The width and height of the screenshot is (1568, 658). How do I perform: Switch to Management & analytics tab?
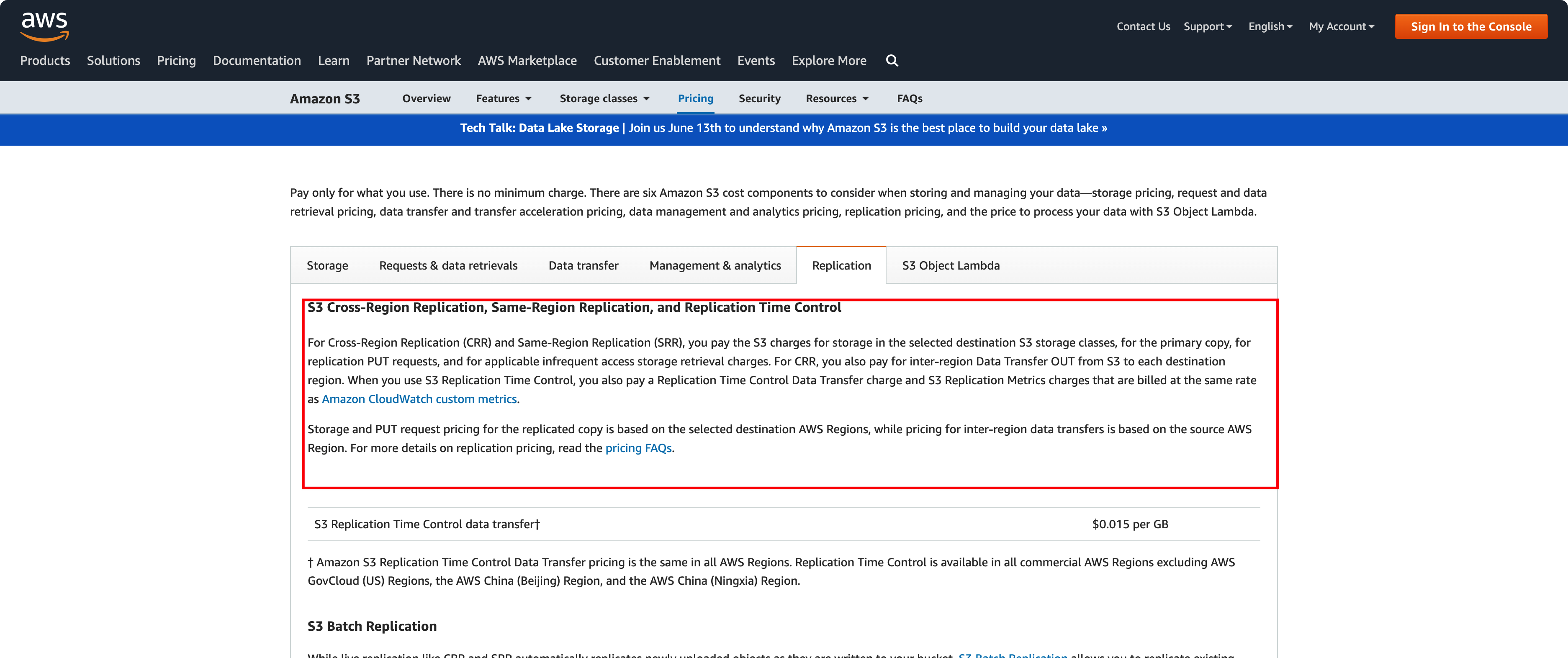tap(715, 265)
